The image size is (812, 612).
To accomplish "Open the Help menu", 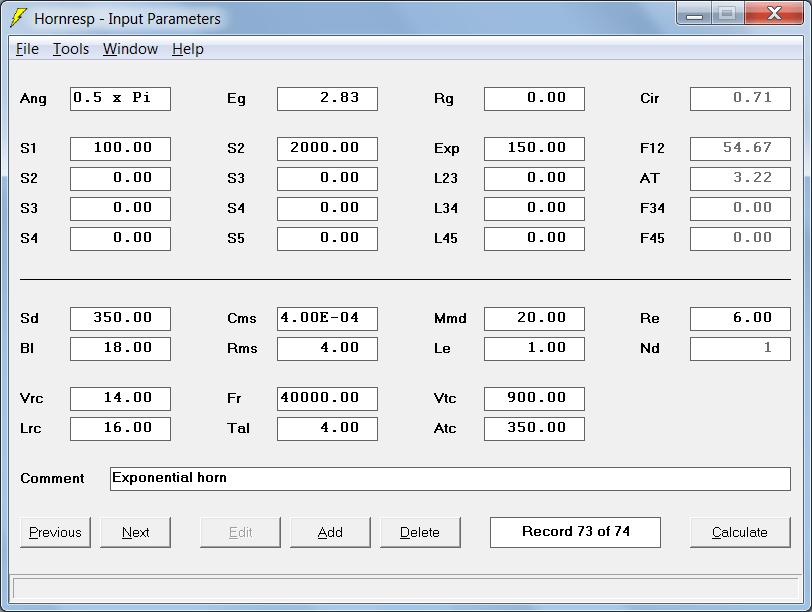I will 188,49.
